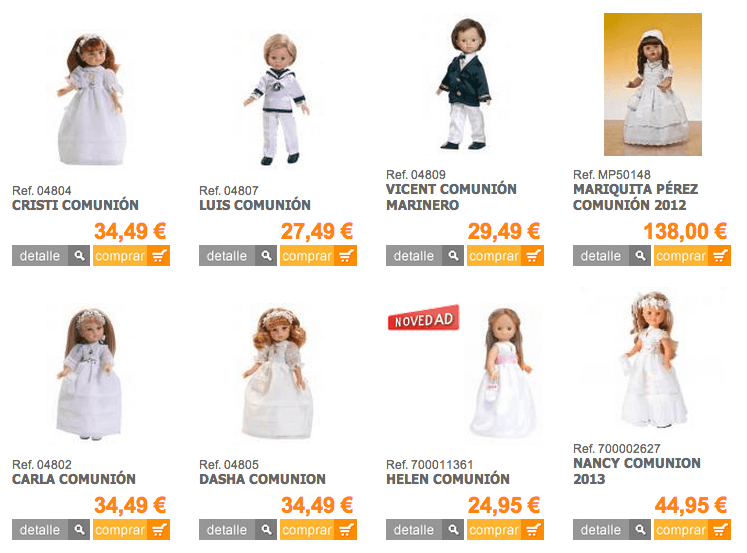
Task: Click magnifier icon for Vicent Comunión Marinero
Action: pos(454,256)
